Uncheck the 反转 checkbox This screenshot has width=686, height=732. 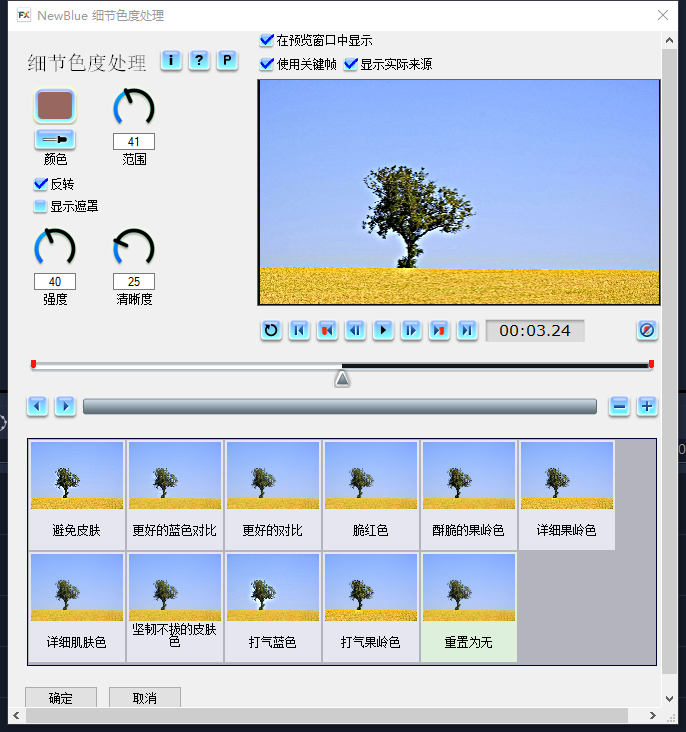[x=41, y=184]
